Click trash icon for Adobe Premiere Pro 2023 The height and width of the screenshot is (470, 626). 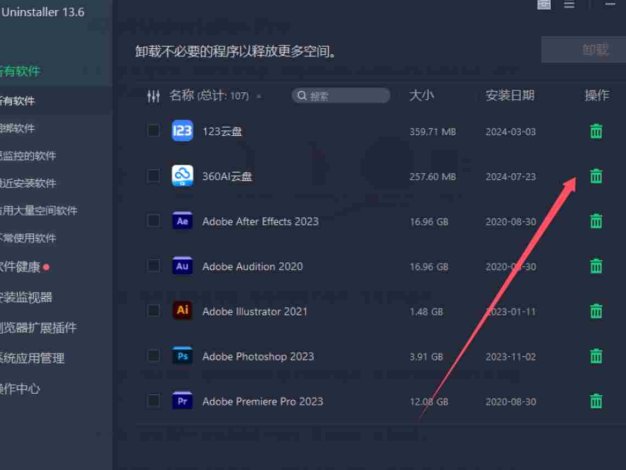(596, 401)
